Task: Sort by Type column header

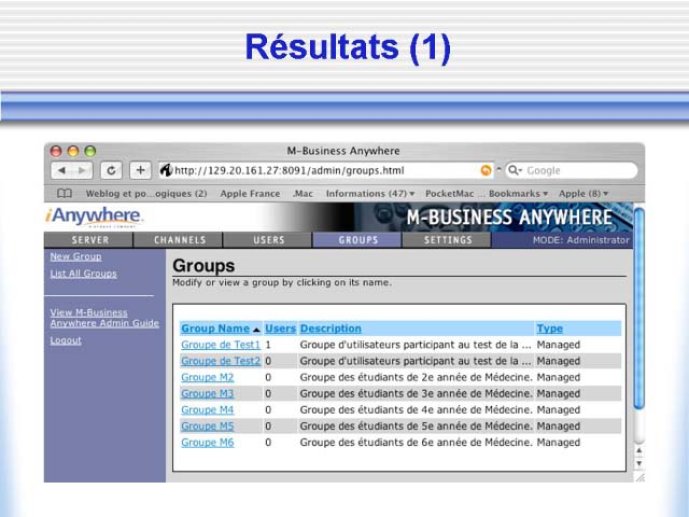Action: [549, 329]
